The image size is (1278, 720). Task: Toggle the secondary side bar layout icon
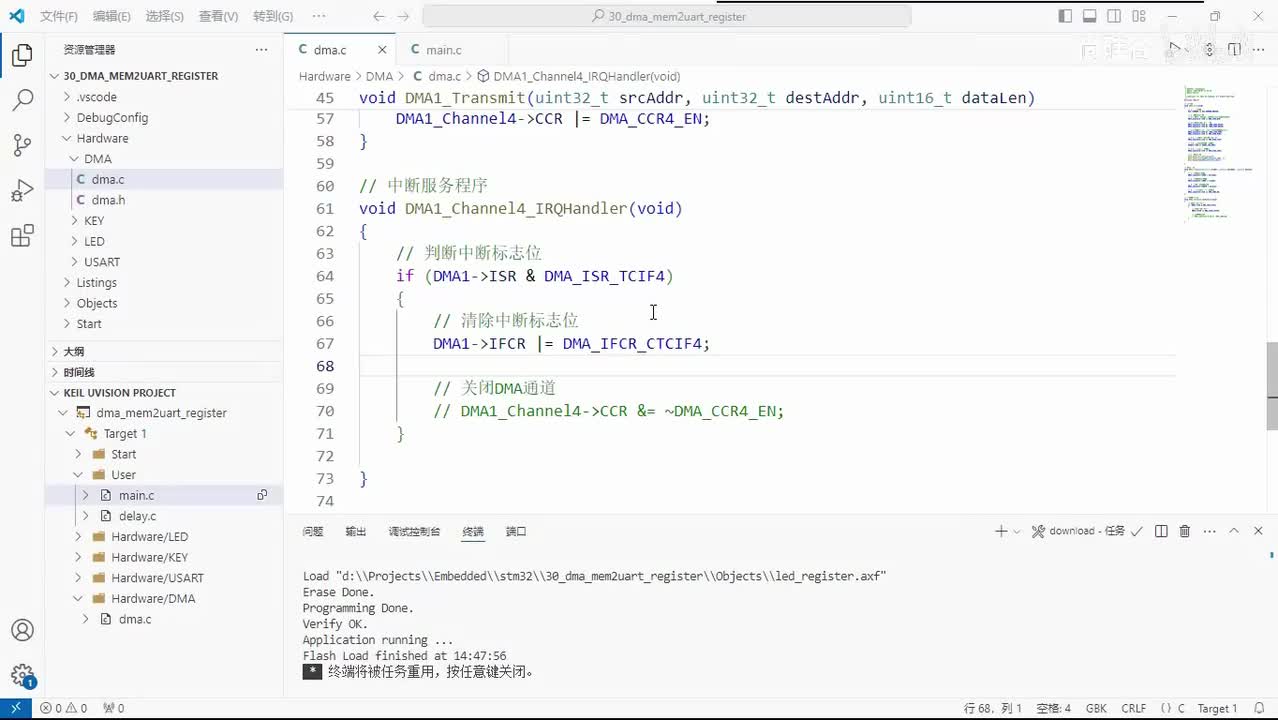click(x=1115, y=16)
